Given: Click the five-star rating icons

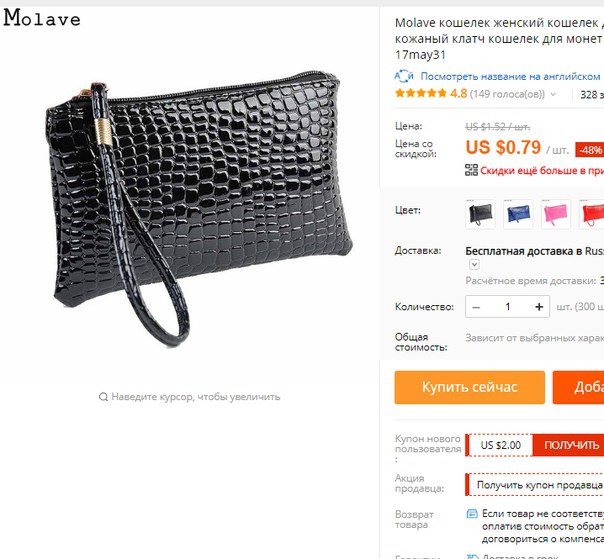Looking at the screenshot, I should point(421,93).
